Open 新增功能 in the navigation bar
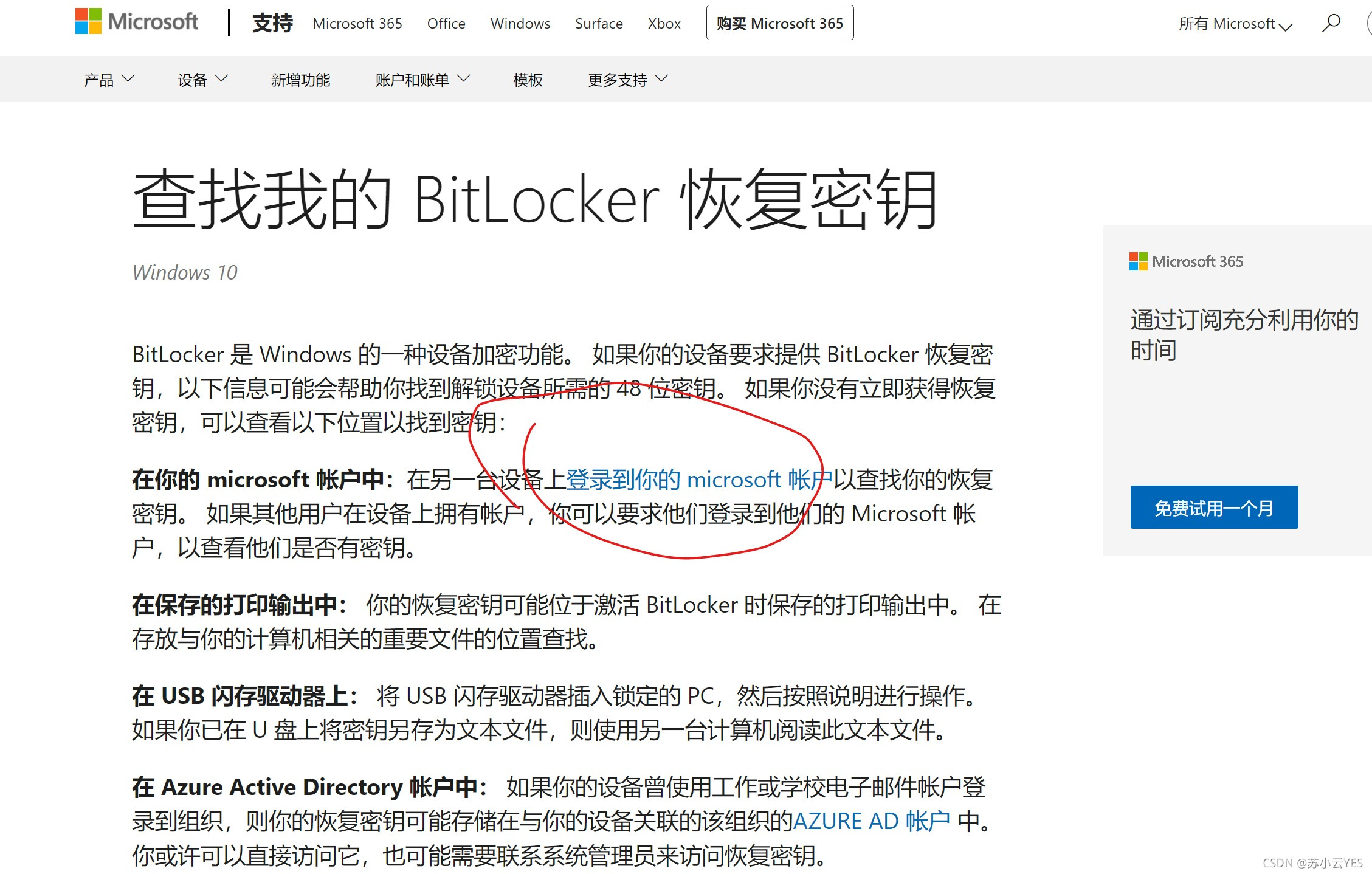This screenshot has height=874, width=1372. coord(300,80)
